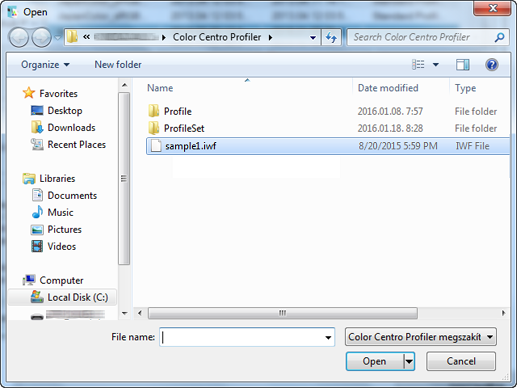Screen dimensions: 517x388
Task: Open Recent Places in the navigation pane
Action: pyautogui.click(x=77, y=144)
